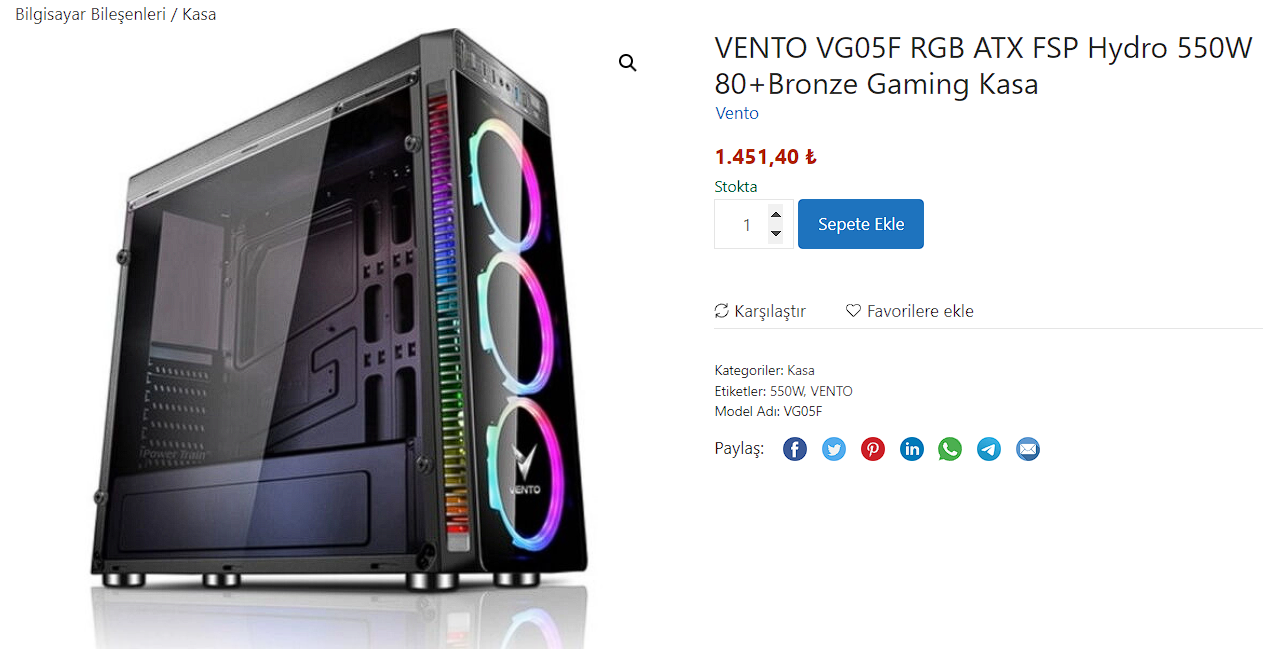Open the Kasa breadcrumb link
The image size is (1263, 649).
199,14
